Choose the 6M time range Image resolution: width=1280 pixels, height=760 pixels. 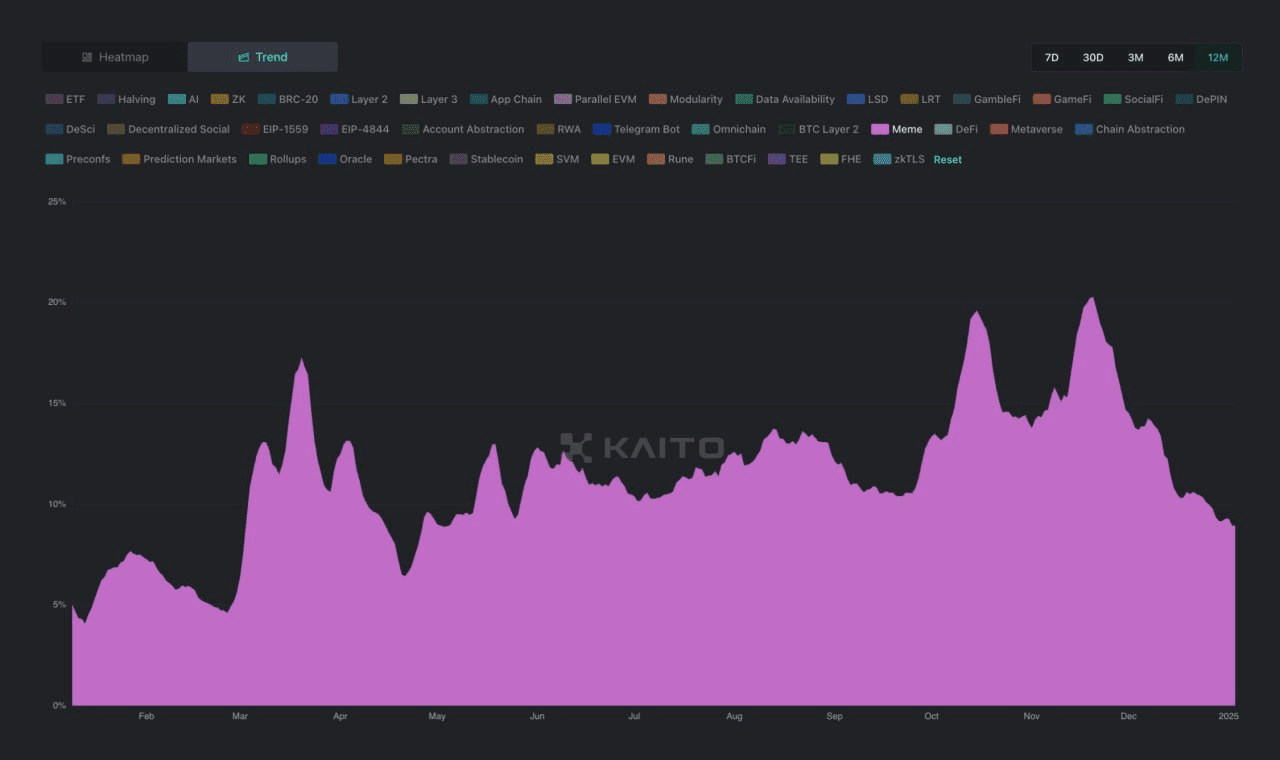[1176, 57]
